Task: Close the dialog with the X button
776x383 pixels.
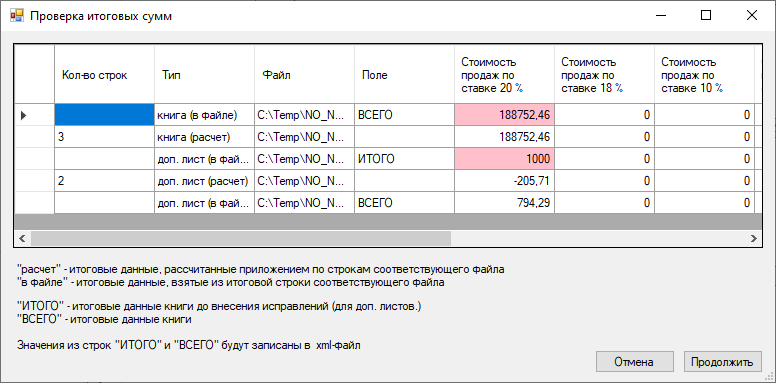Action: pyautogui.click(x=751, y=16)
